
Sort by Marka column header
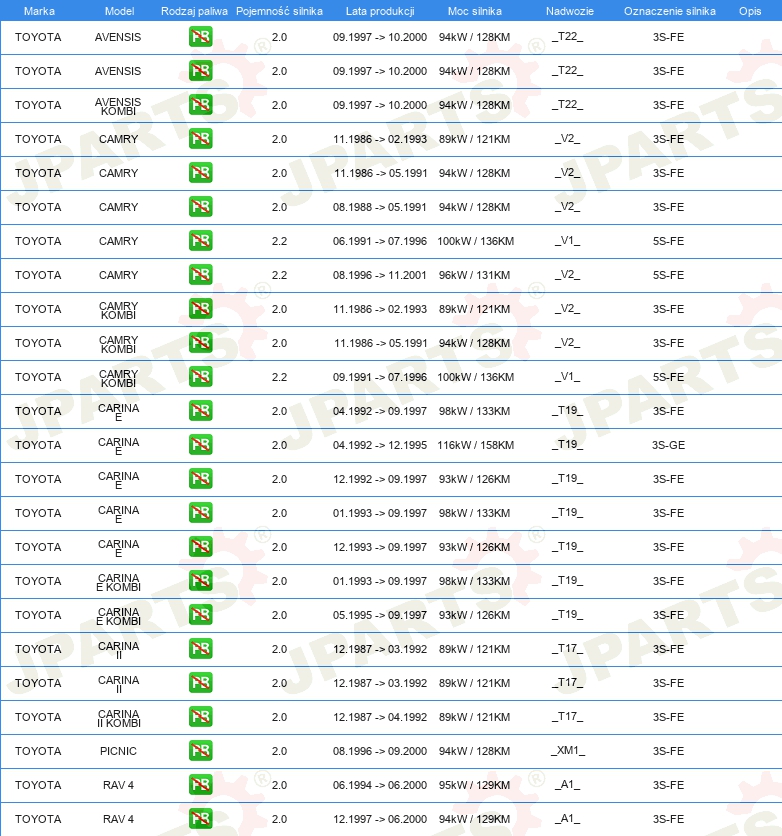click(x=39, y=11)
